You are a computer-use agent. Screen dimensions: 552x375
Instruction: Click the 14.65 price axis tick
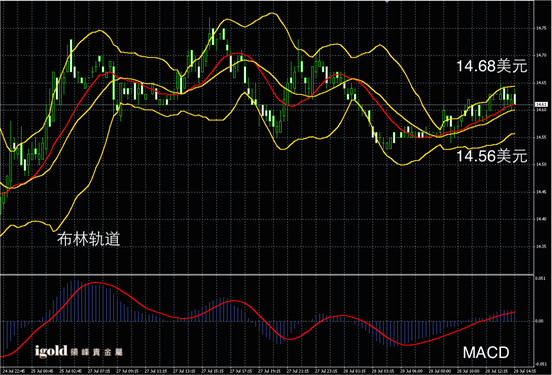coord(541,83)
